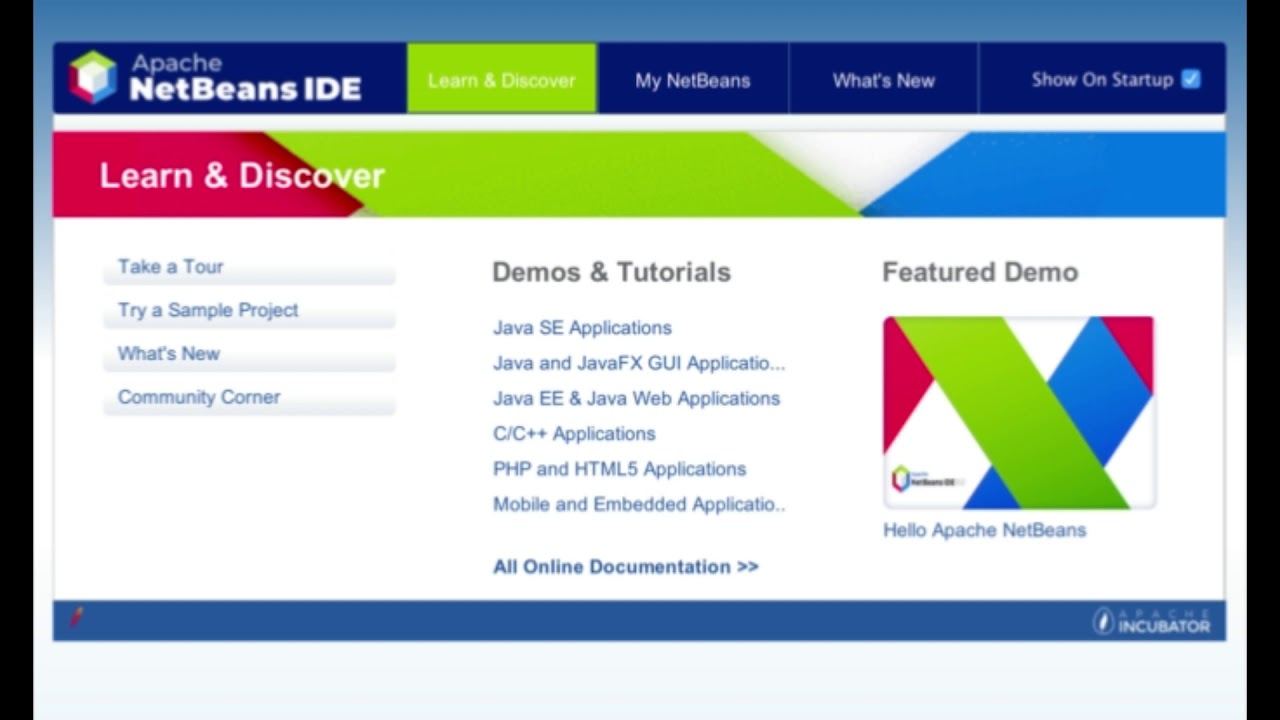Open All Online Documentation link
The height and width of the screenshot is (720, 1280).
coord(626,567)
